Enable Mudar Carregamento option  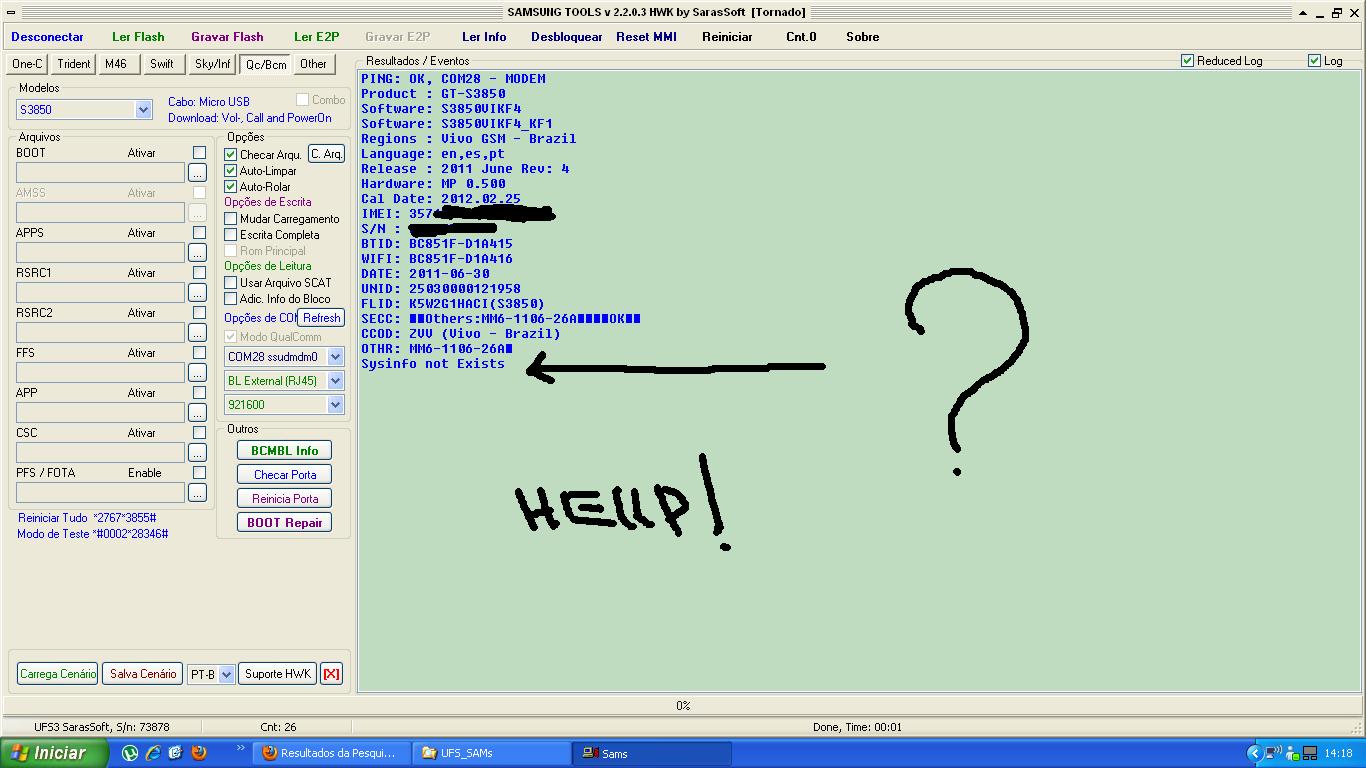231,219
